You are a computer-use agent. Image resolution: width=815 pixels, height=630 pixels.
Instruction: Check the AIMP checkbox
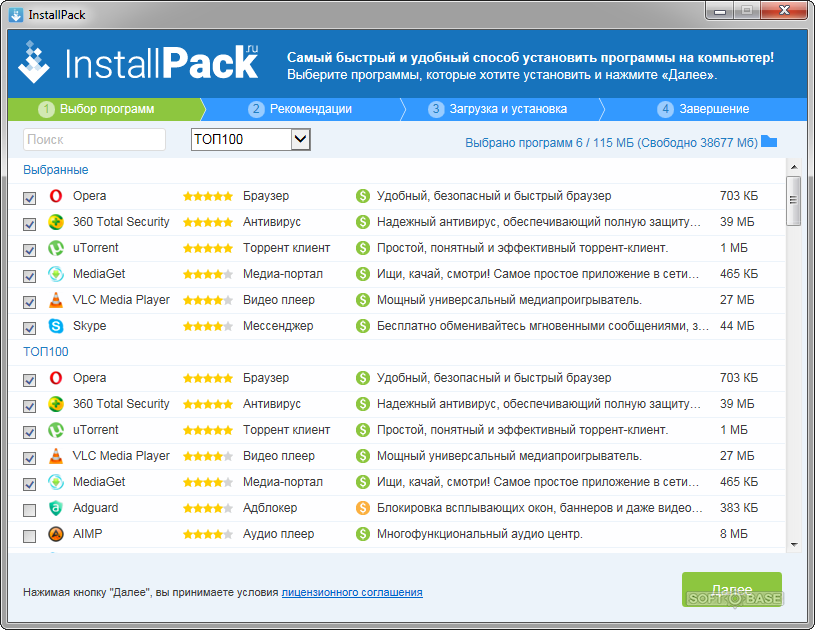point(30,536)
